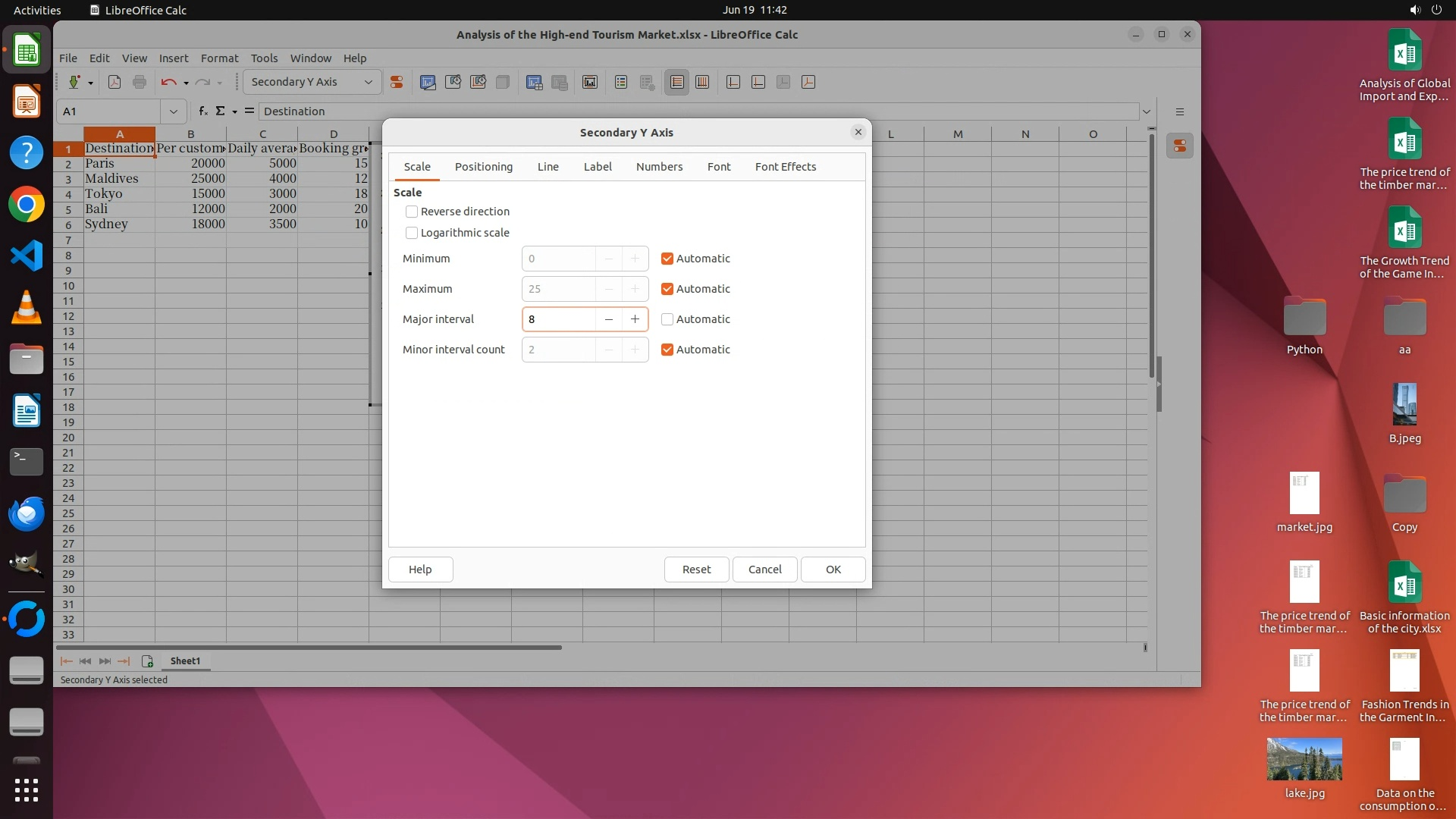
Task: Enable the Reverse direction checkbox
Action: pyautogui.click(x=412, y=212)
